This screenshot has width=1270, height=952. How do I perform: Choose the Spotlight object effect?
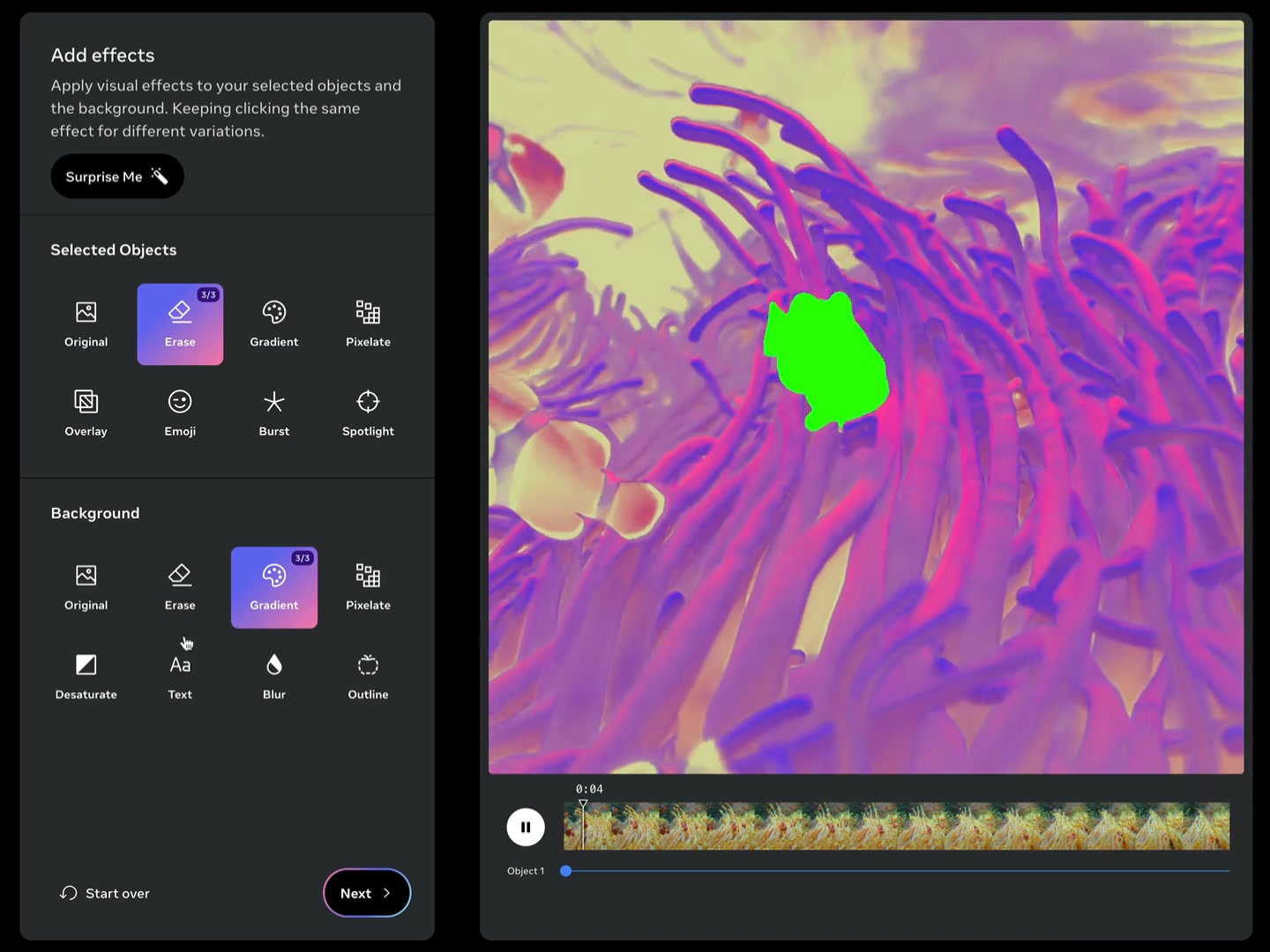pyautogui.click(x=368, y=413)
